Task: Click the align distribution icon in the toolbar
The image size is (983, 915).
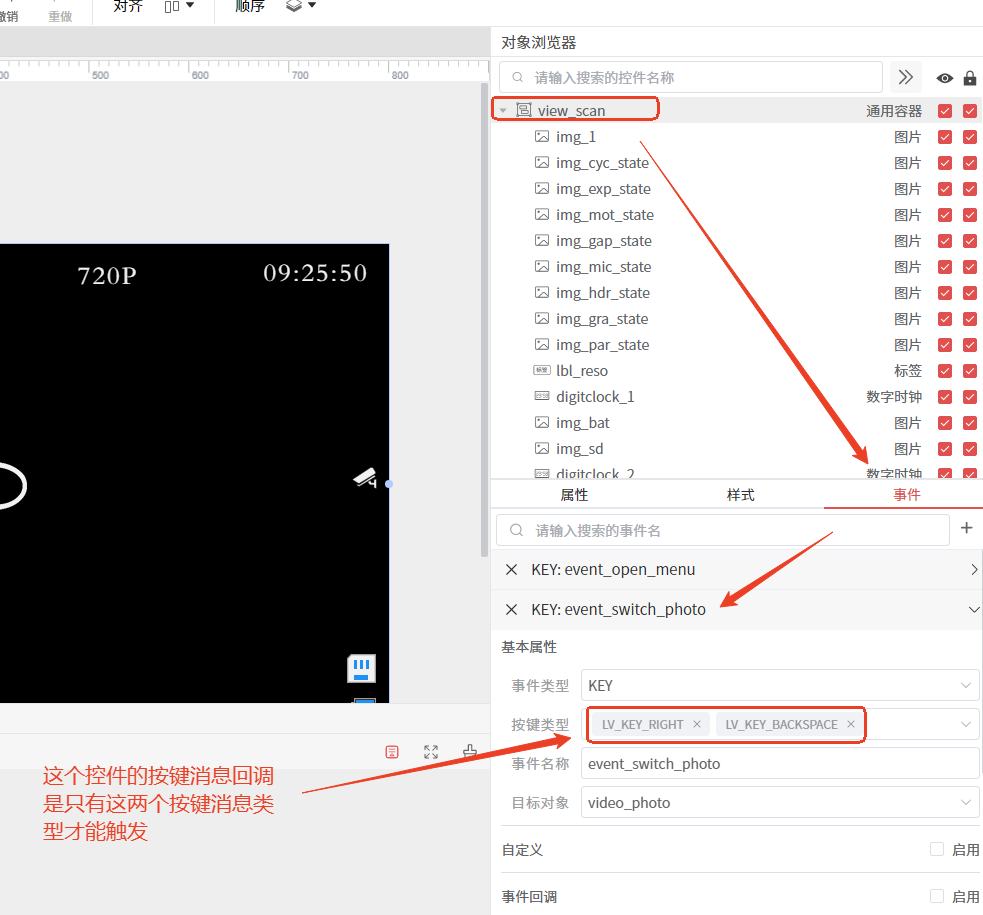Action: click(x=172, y=6)
